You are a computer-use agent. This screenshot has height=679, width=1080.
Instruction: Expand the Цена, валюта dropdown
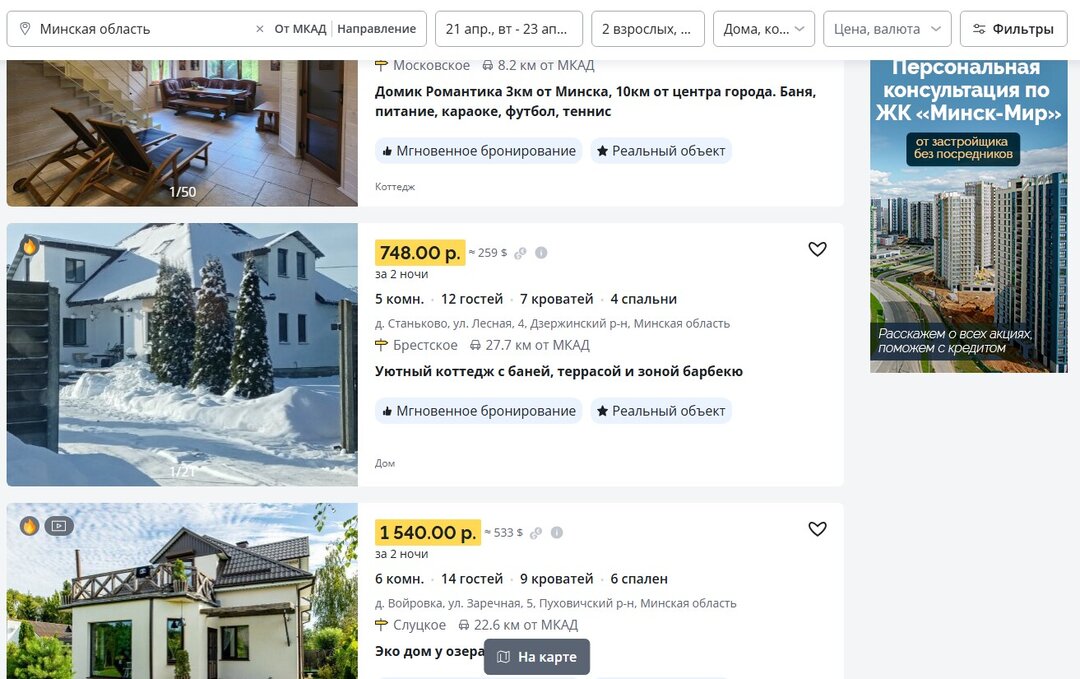(887, 29)
